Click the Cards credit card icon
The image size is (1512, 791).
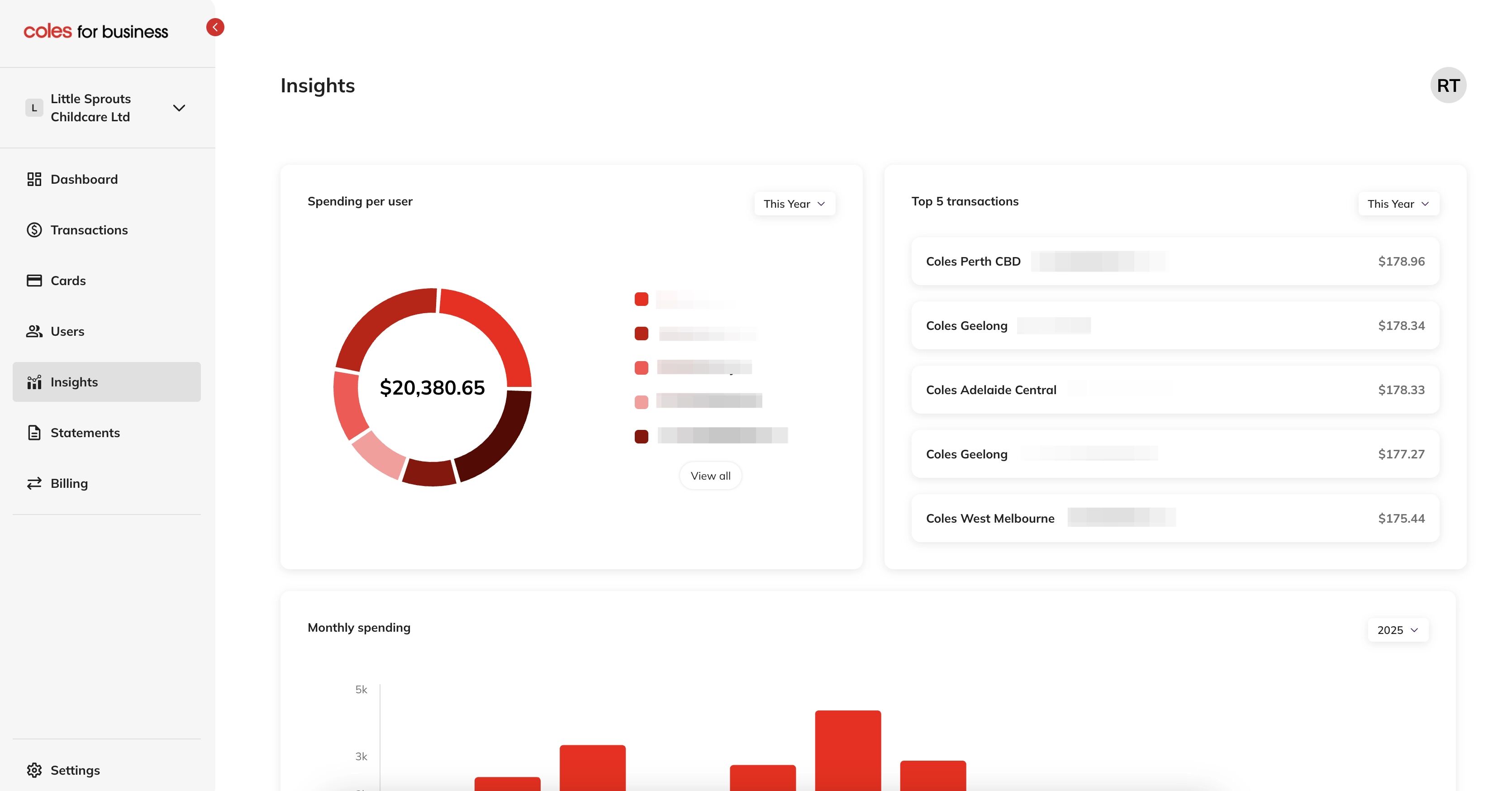pos(34,280)
